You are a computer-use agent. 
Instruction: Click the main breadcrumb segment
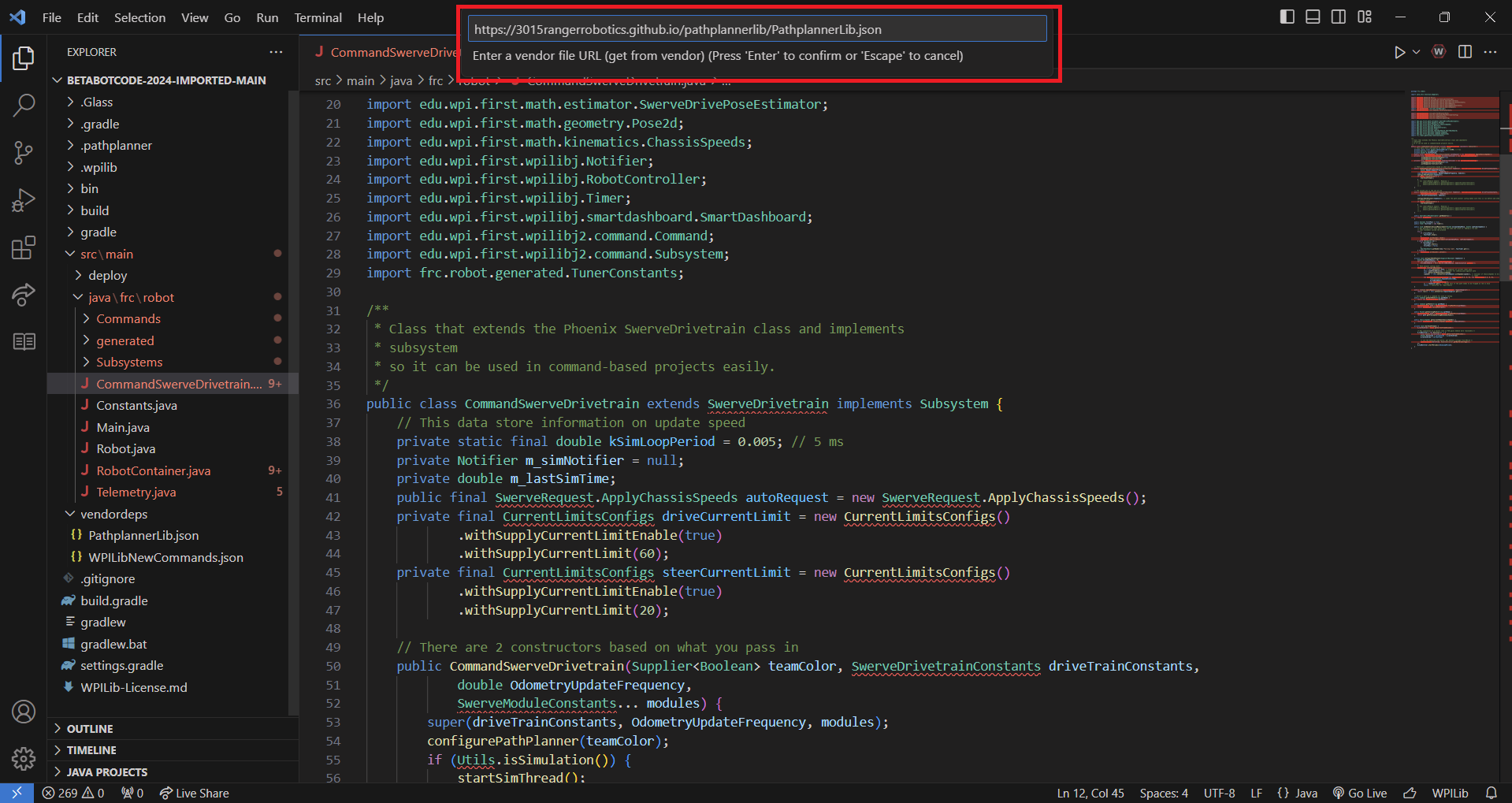(x=360, y=80)
